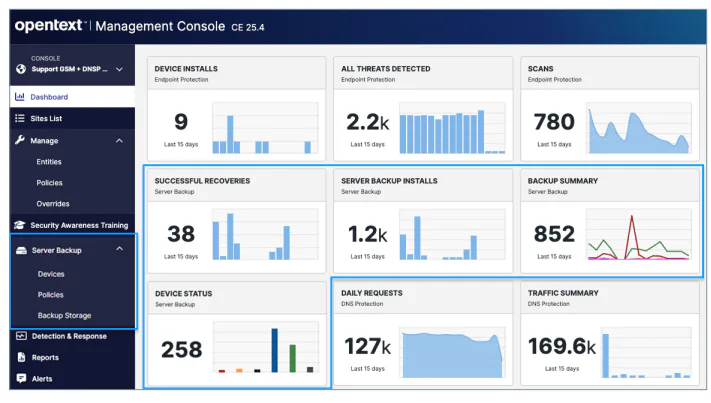711x403 pixels.
Task: Click the Management Console header title
Action: pyautogui.click(x=160, y=26)
